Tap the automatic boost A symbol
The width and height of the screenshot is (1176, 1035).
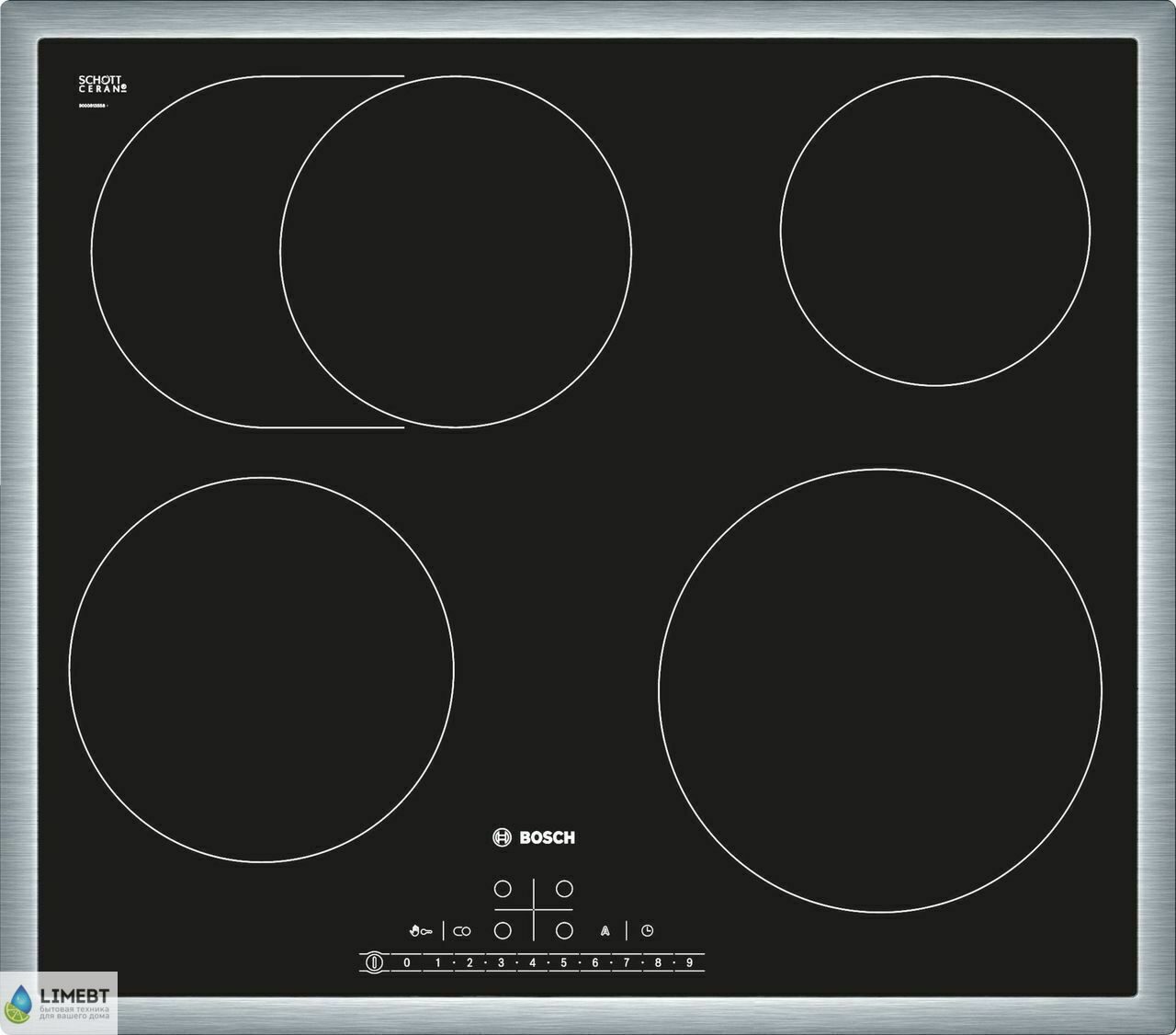[x=605, y=931]
